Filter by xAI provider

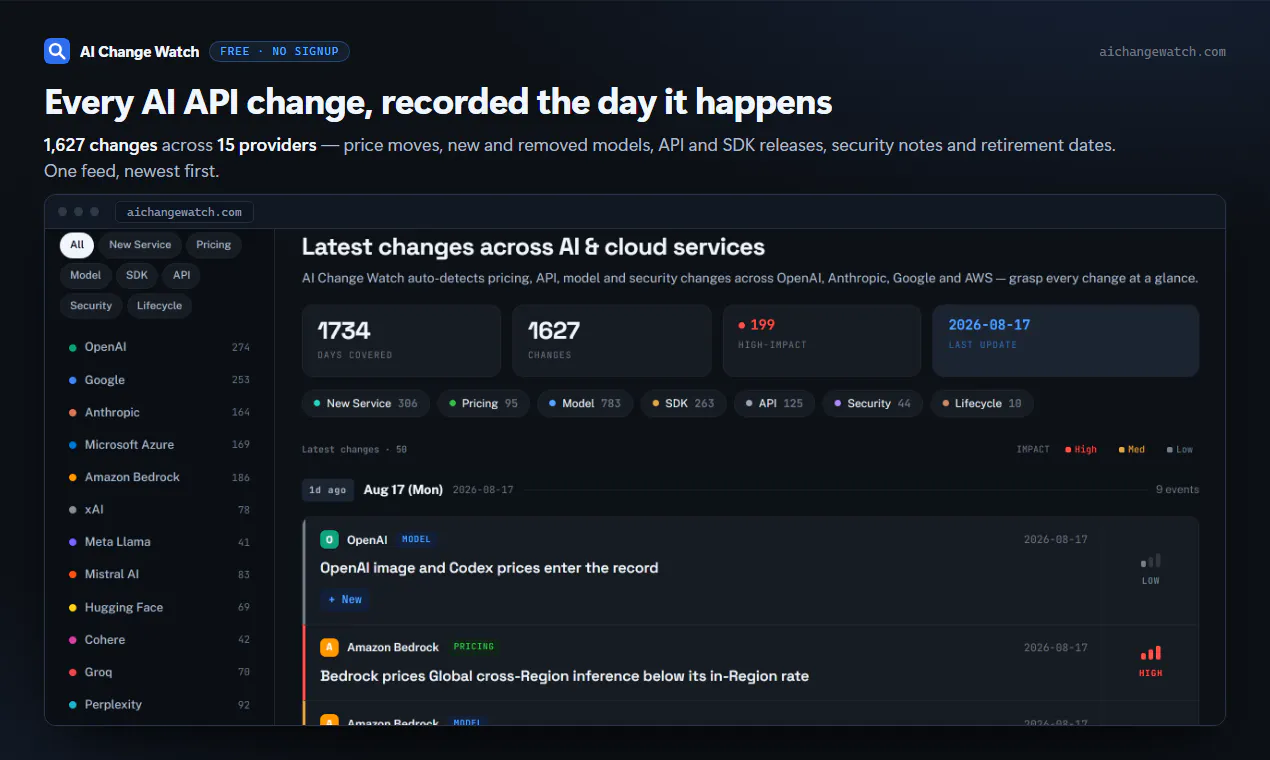click(159, 510)
